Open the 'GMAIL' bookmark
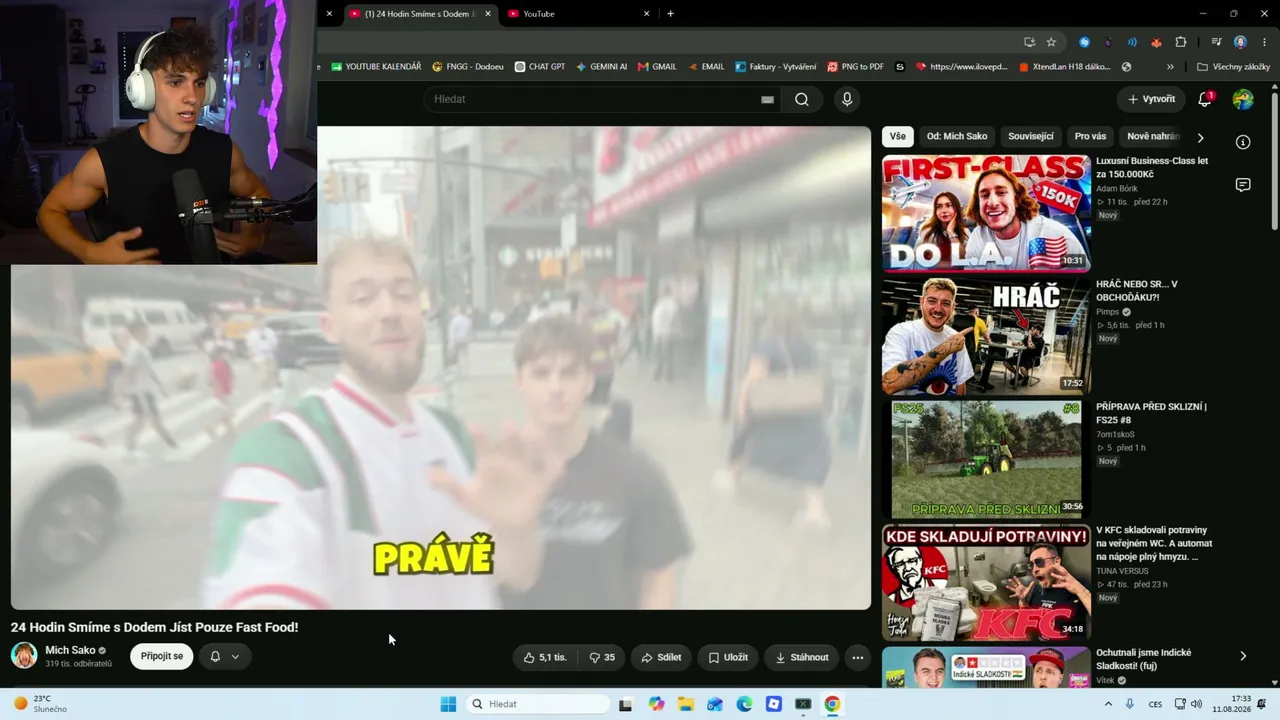The image size is (1280, 720). pyautogui.click(x=657, y=67)
